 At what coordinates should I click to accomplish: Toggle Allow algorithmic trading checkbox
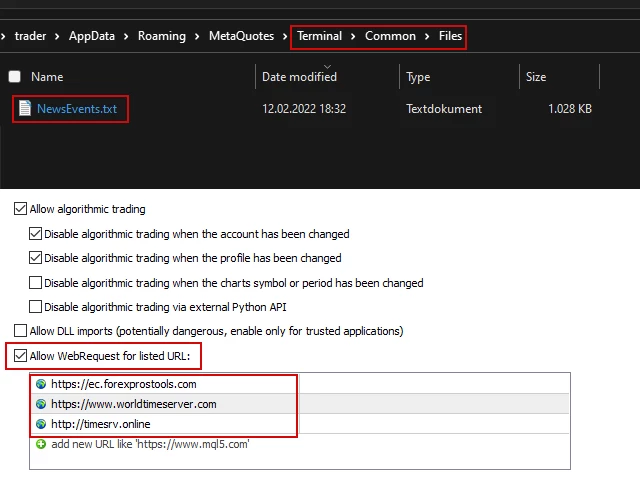[x=20, y=210]
